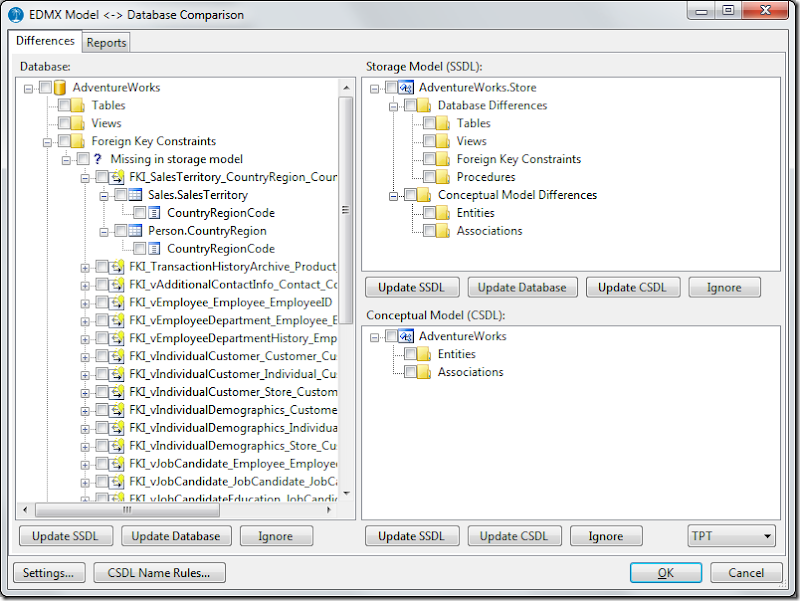The image size is (800, 601).
Task: Click the Tables folder icon in Database tree
Action: [78, 106]
